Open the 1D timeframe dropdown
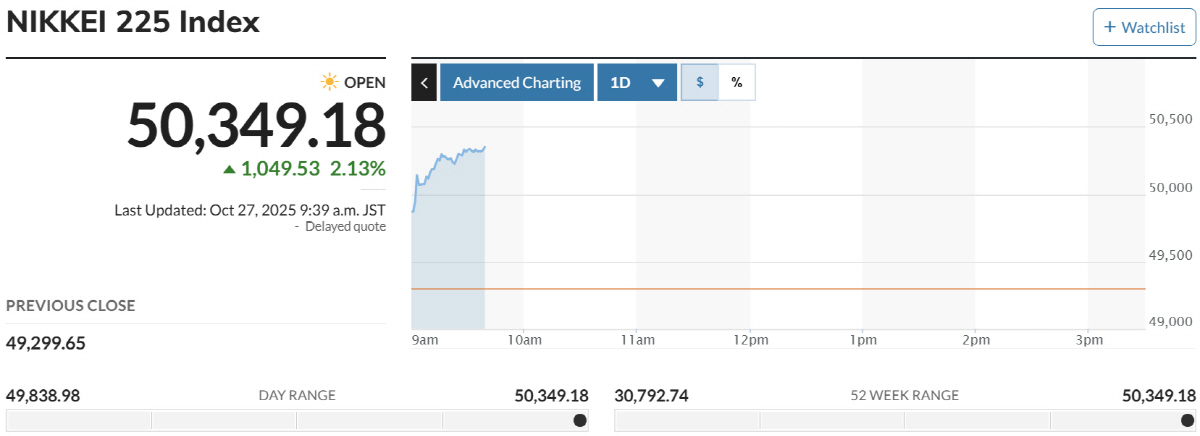The height and width of the screenshot is (436, 1200). point(637,83)
